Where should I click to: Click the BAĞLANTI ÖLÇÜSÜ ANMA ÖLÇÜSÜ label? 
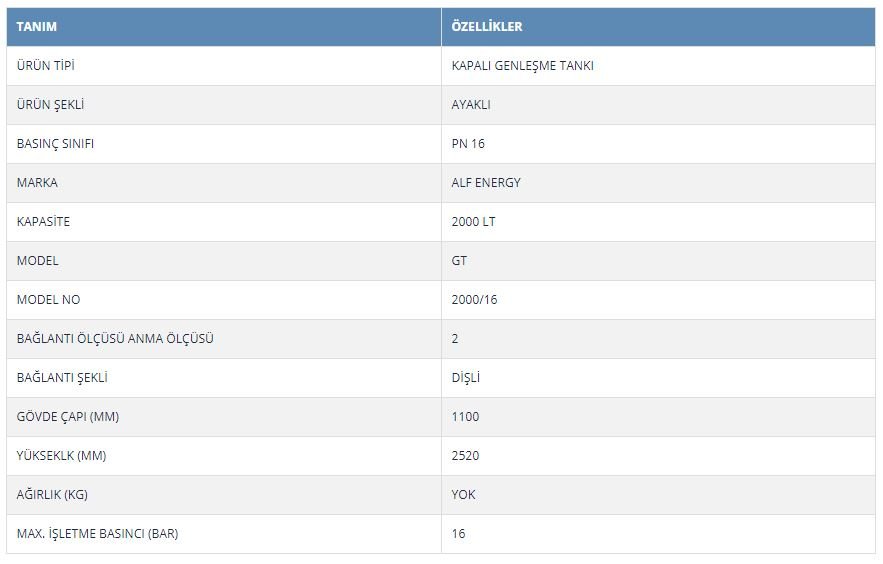click(115, 338)
